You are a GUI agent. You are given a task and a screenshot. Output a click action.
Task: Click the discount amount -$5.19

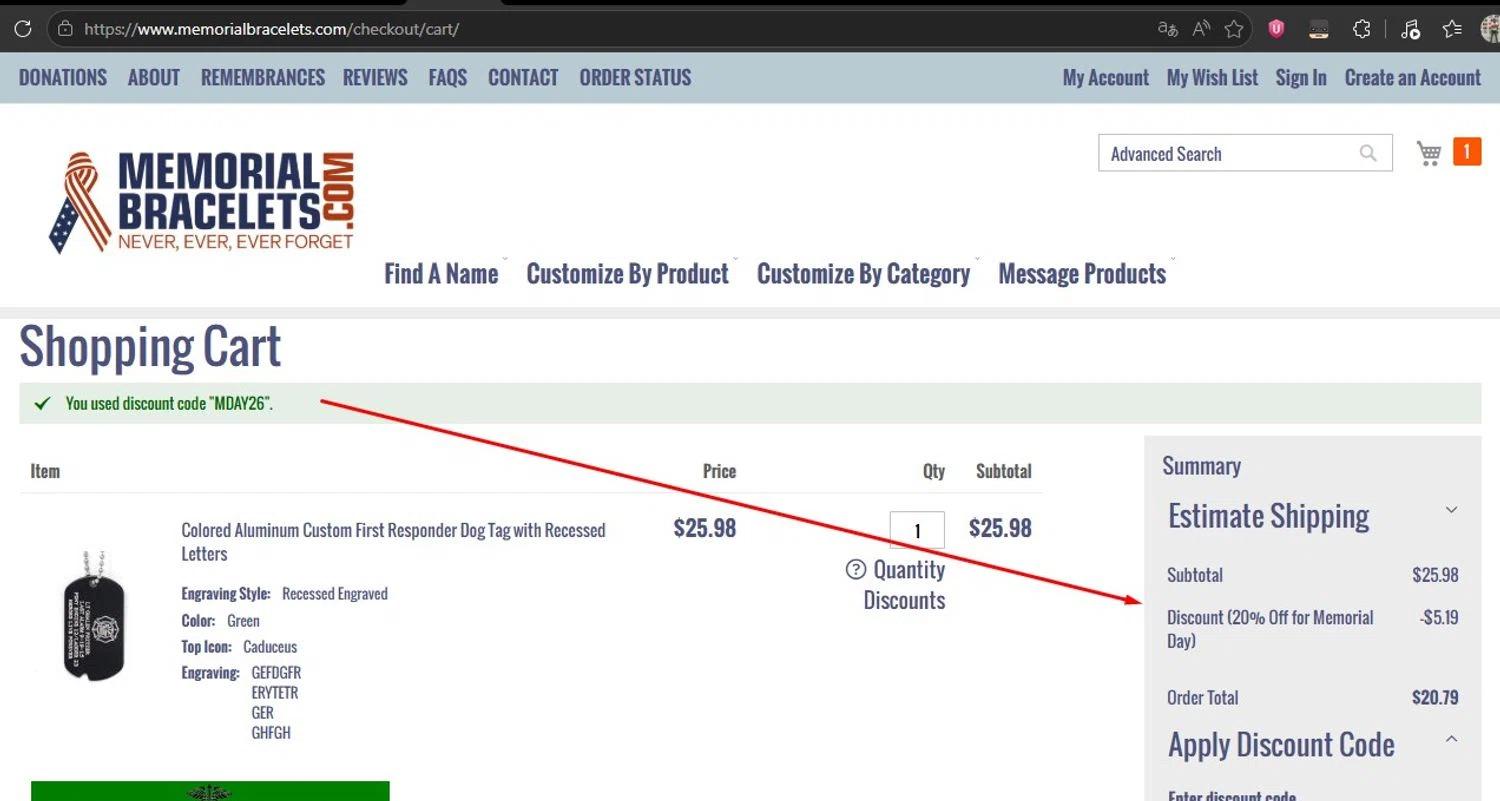point(1439,618)
